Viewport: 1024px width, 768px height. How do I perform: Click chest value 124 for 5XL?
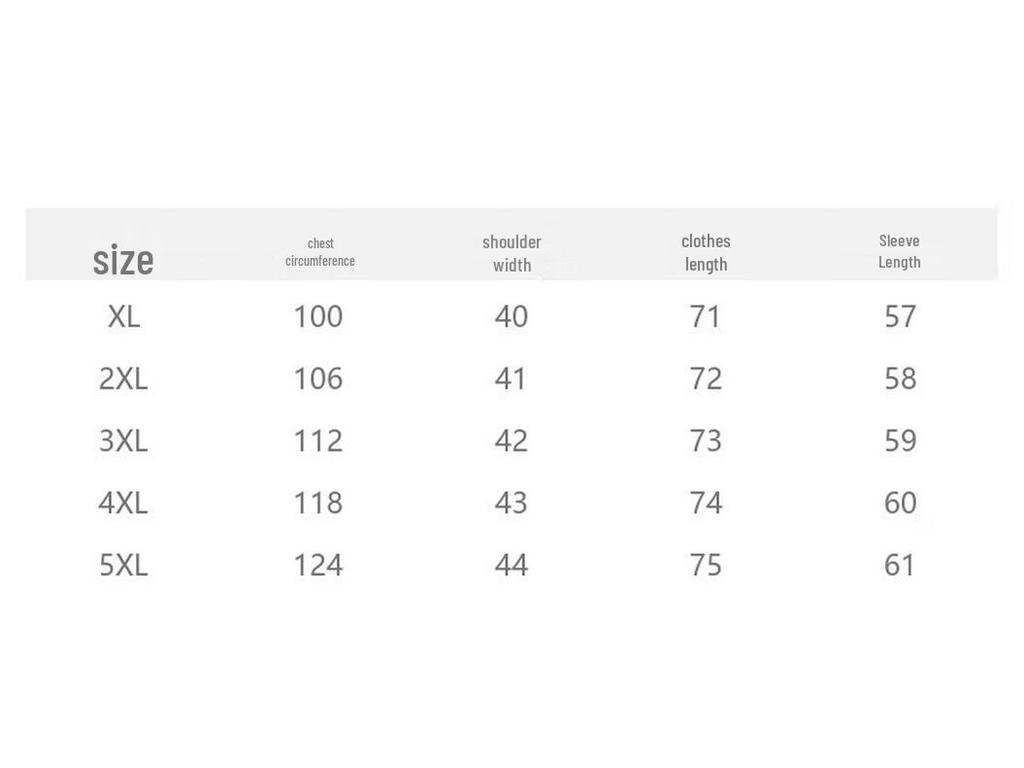pos(318,565)
